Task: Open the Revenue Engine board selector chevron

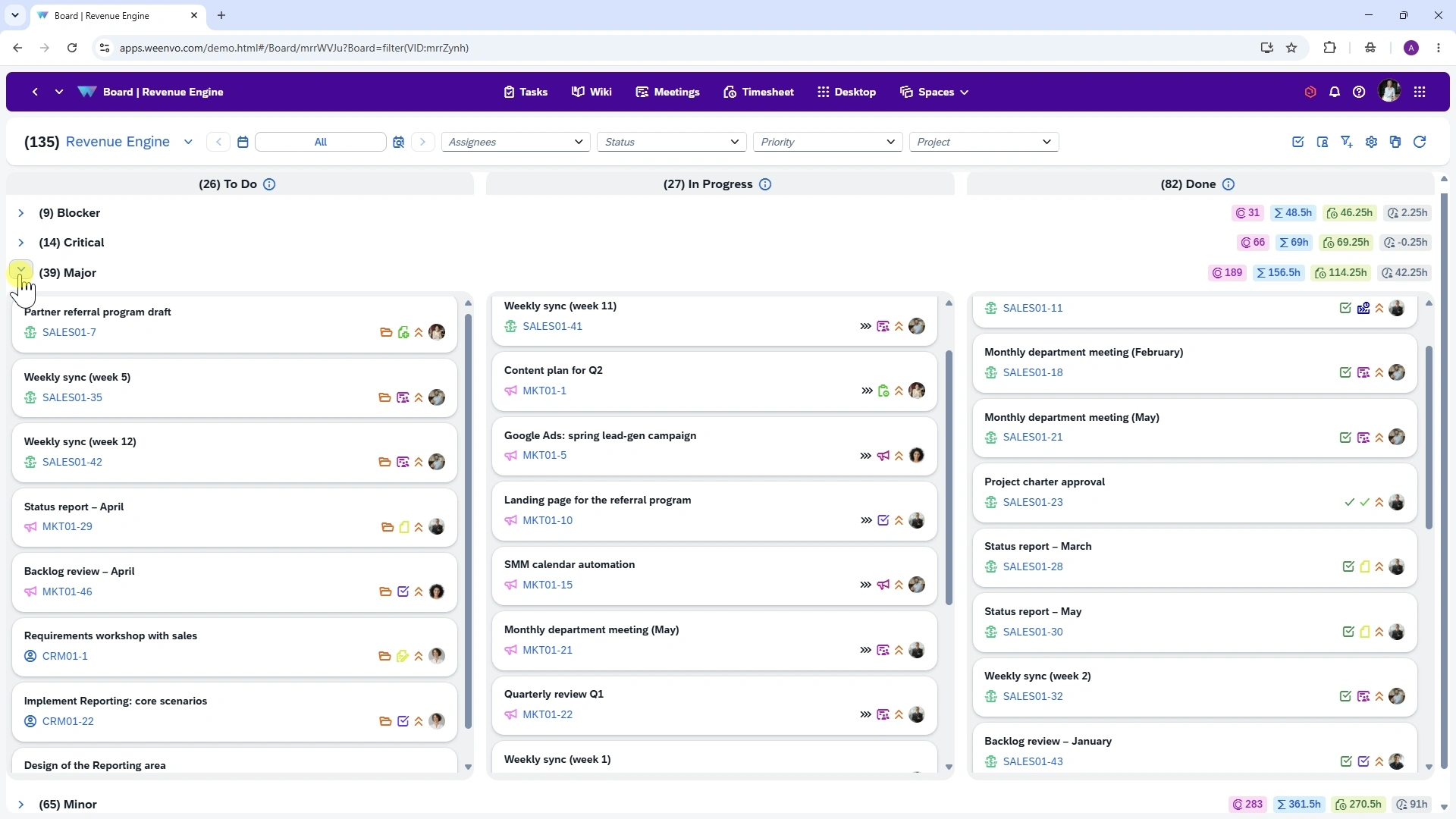Action: 188,142
